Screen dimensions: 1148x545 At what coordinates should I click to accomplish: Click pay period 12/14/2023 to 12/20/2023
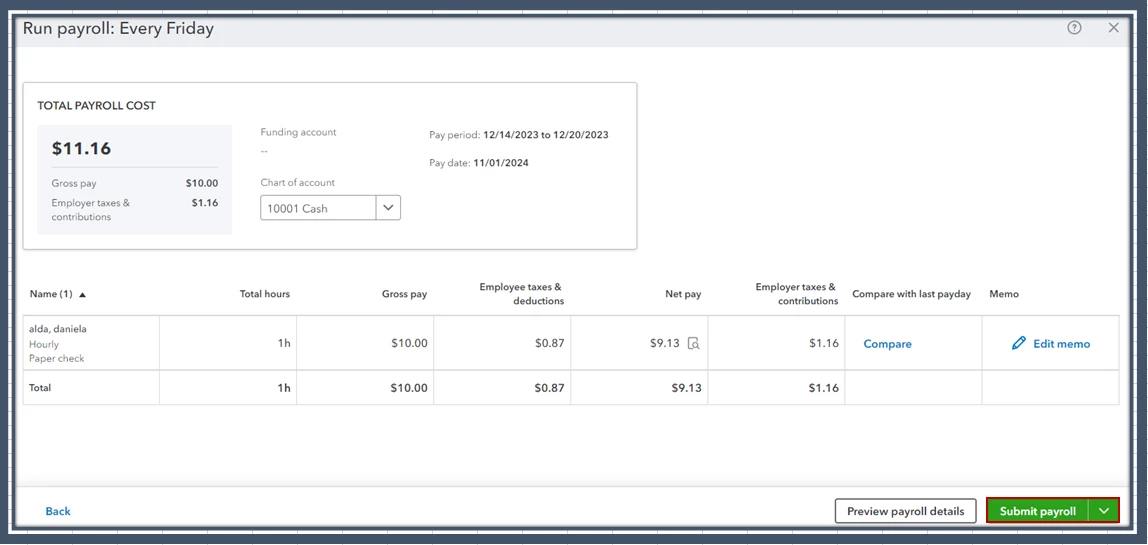545,135
